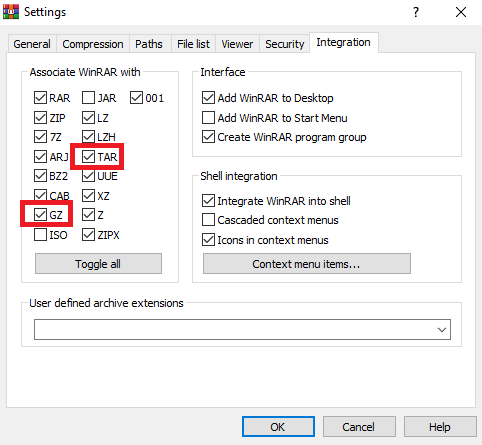Toggle the 7Z checkbox
This screenshot has width=482, height=445.
[40, 137]
